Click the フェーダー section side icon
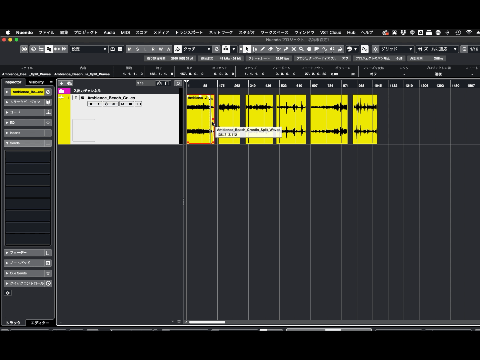 [x=47, y=253]
